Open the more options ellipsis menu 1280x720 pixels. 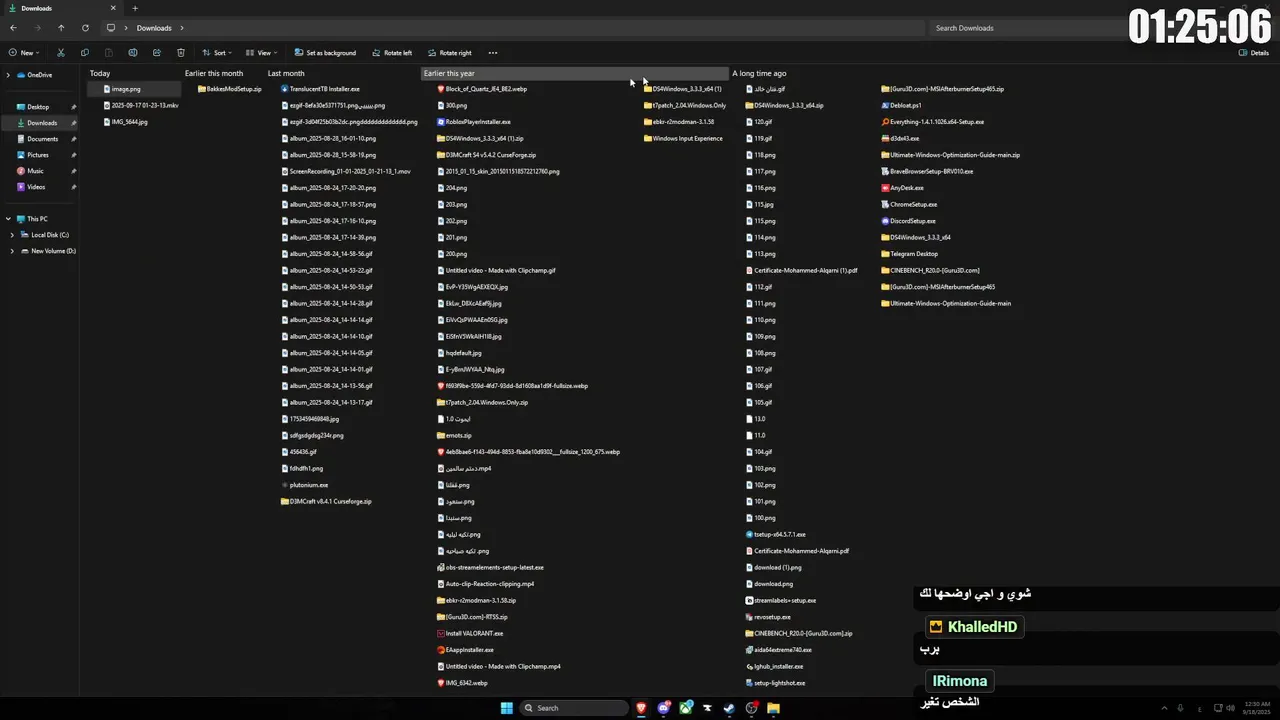(493, 53)
